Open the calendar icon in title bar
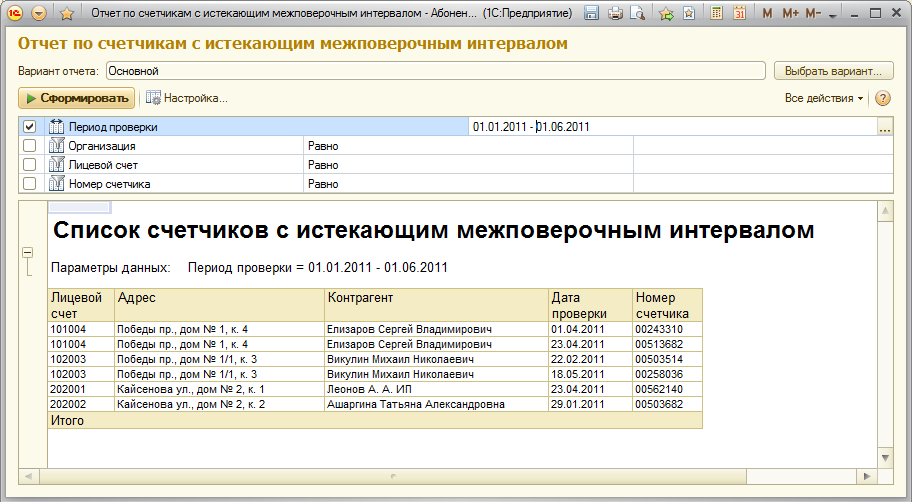Viewport: 912px width, 502px height. tap(739, 14)
